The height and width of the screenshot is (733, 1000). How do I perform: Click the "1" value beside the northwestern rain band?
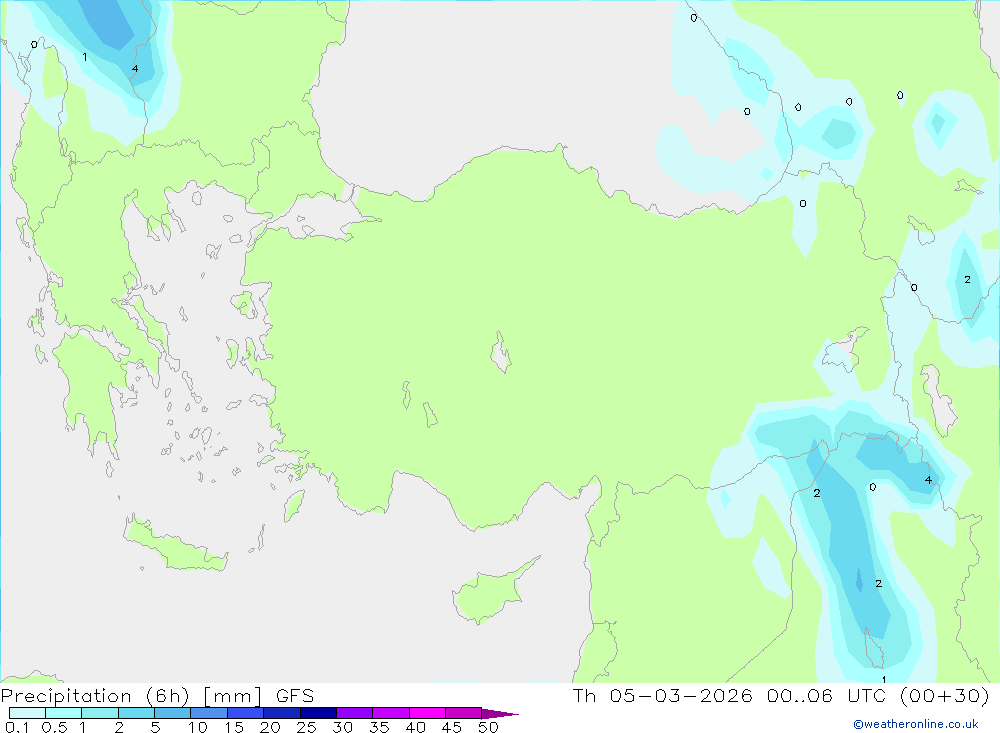coord(85,57)
